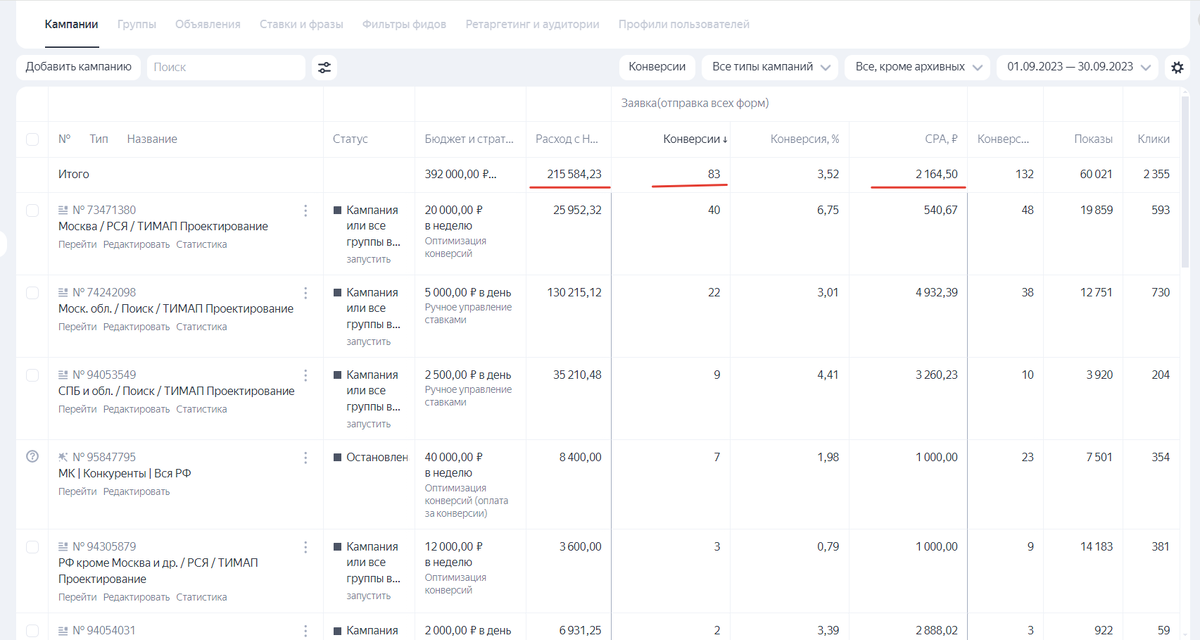Switch to the Ретаргетинг и аудитории tab
Screen dimensions: 1200x640
532,24
